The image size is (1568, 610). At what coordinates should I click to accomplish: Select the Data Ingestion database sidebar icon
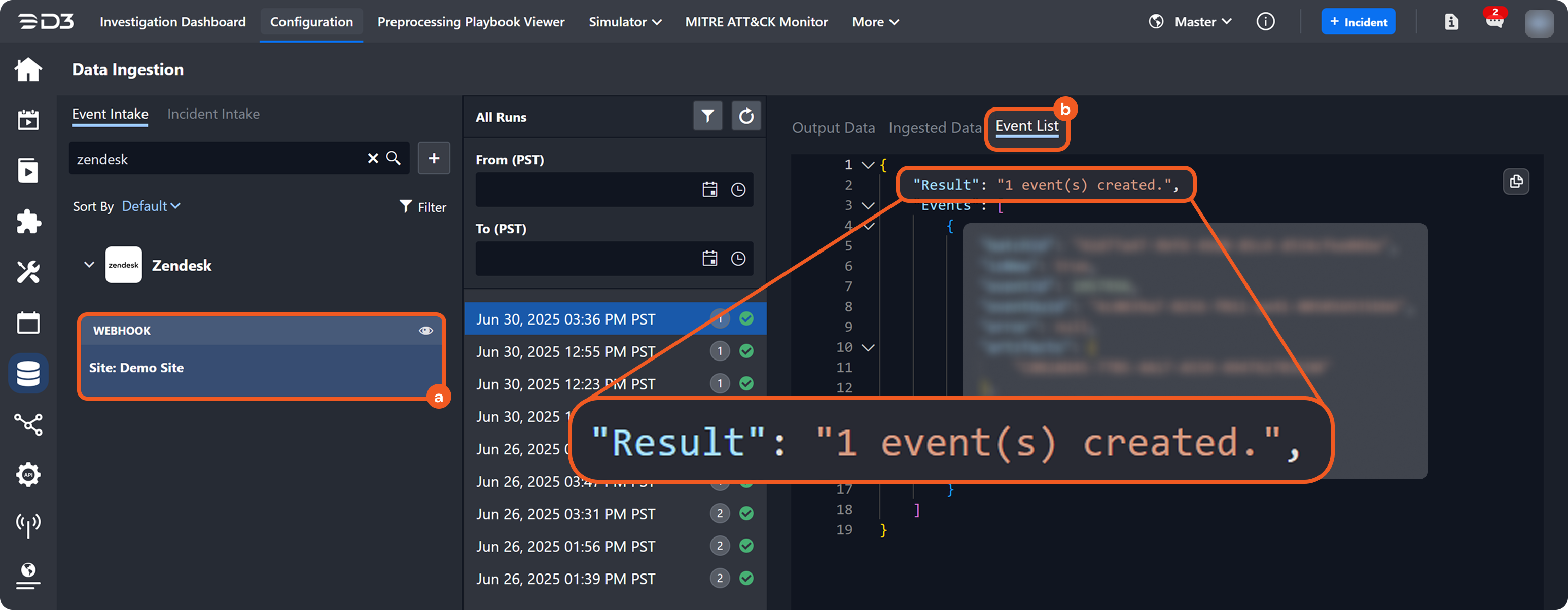(x=28, y=373)
